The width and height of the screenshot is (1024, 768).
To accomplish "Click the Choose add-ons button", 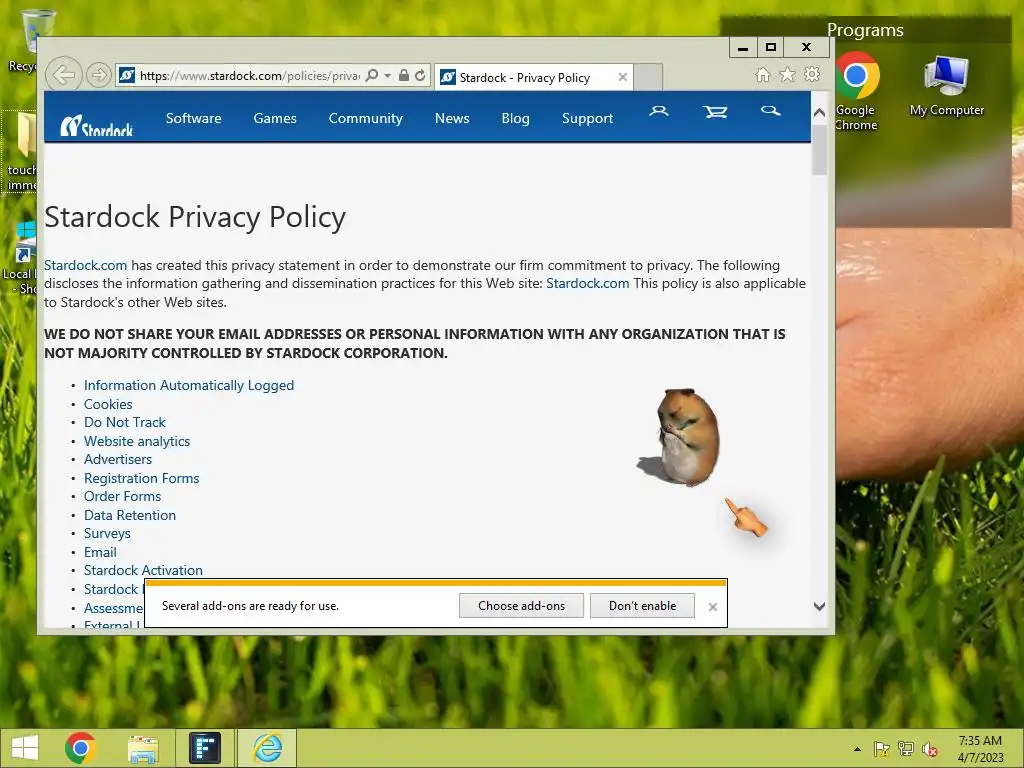I will [521, 605].
